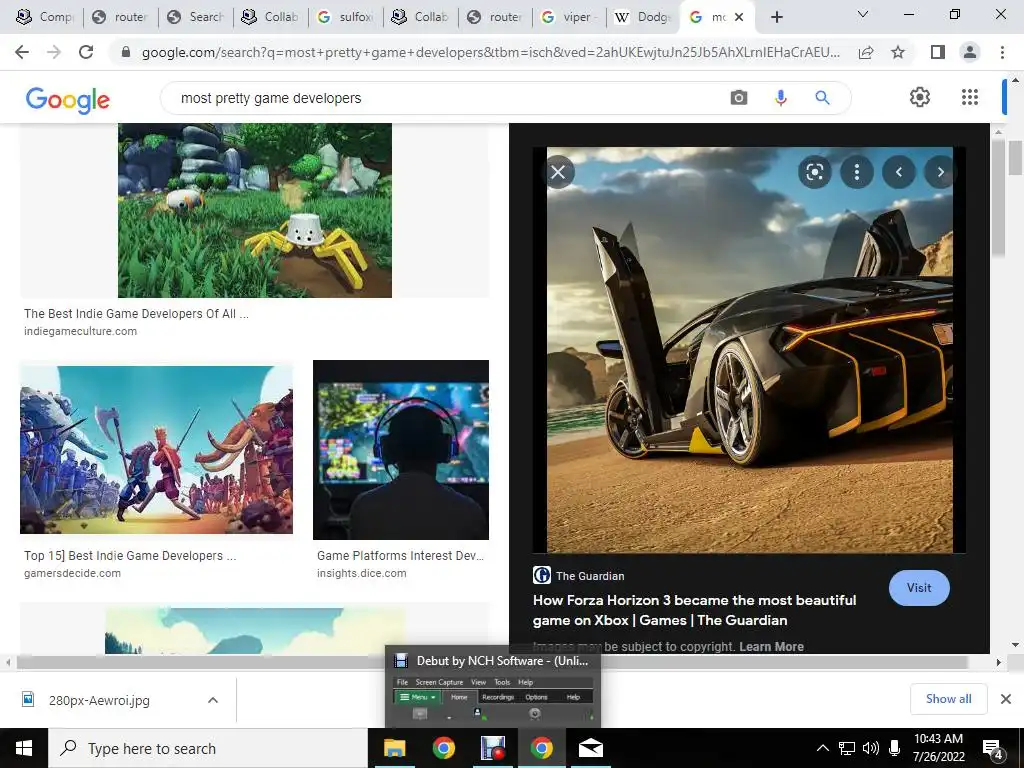This screenshot has height=768, width=1024.
Task: Share this page from address bar
Action: tap(866, 52)
